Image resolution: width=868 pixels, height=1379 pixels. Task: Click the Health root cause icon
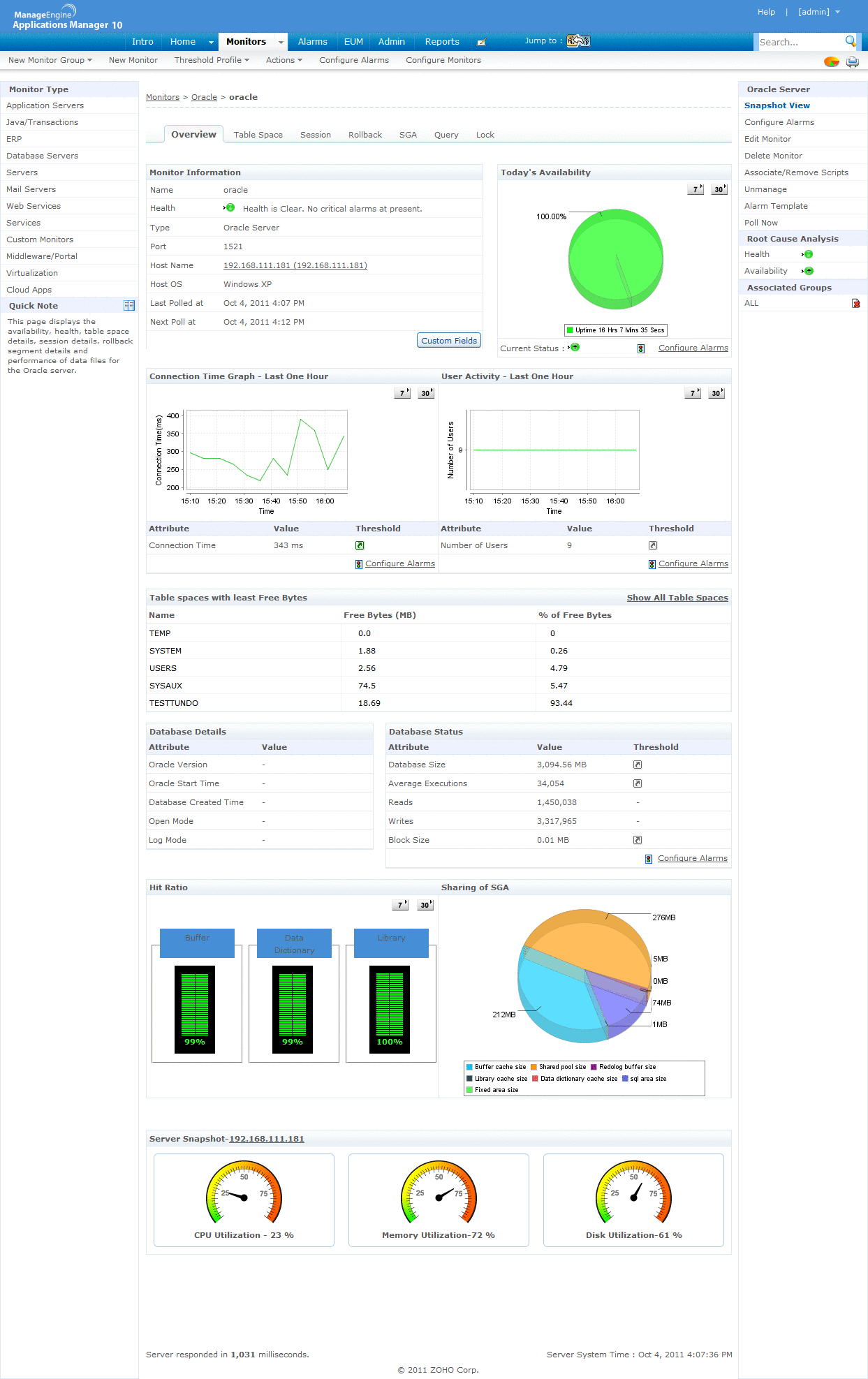point(808,254)
